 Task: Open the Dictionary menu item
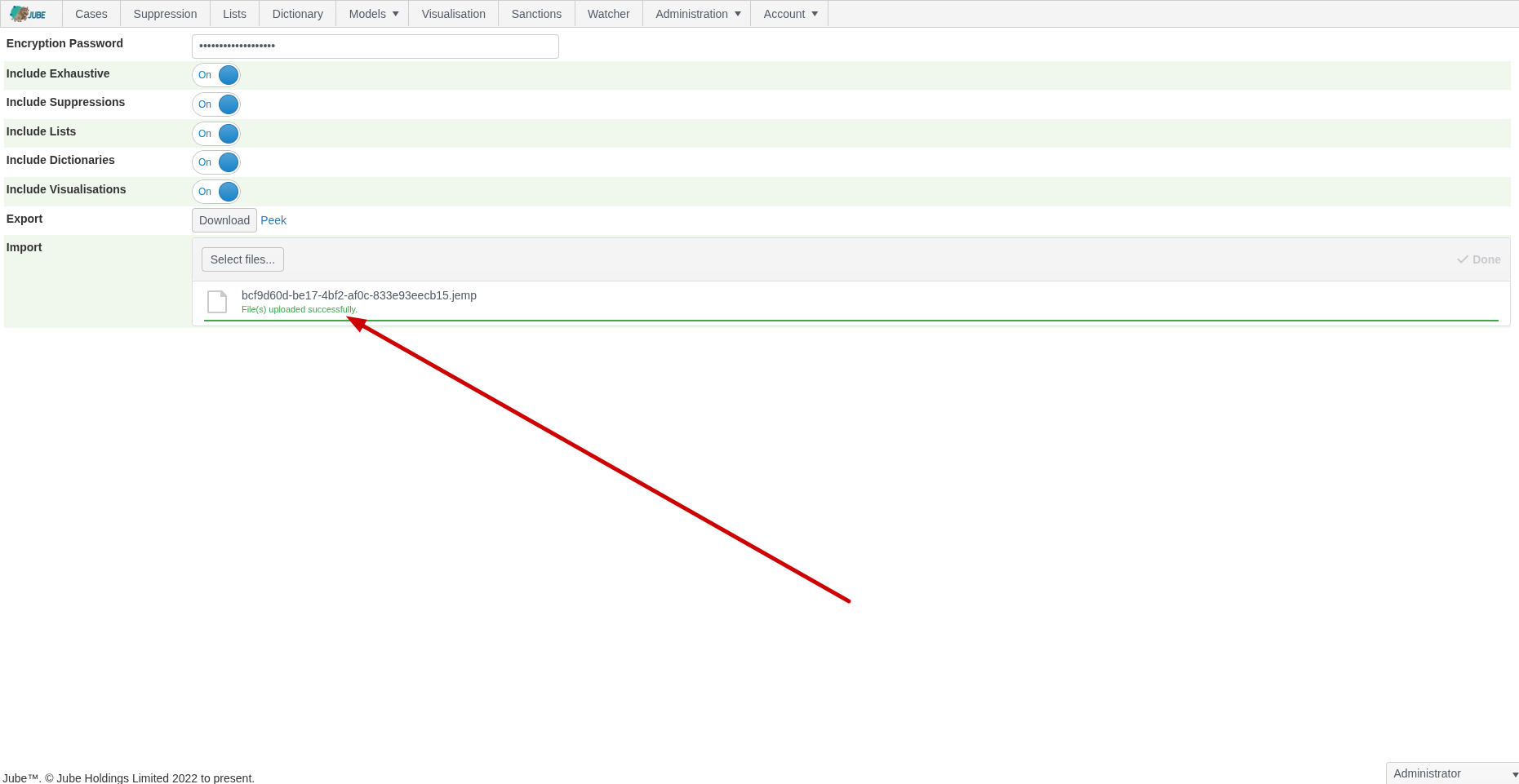pos(298,14)
